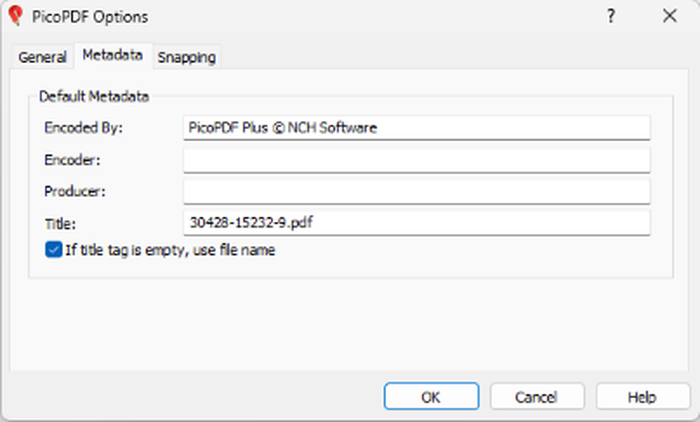Click the empty Producer text field
Image resolution: width=700 pixels, height=422 pixels.
417,192
